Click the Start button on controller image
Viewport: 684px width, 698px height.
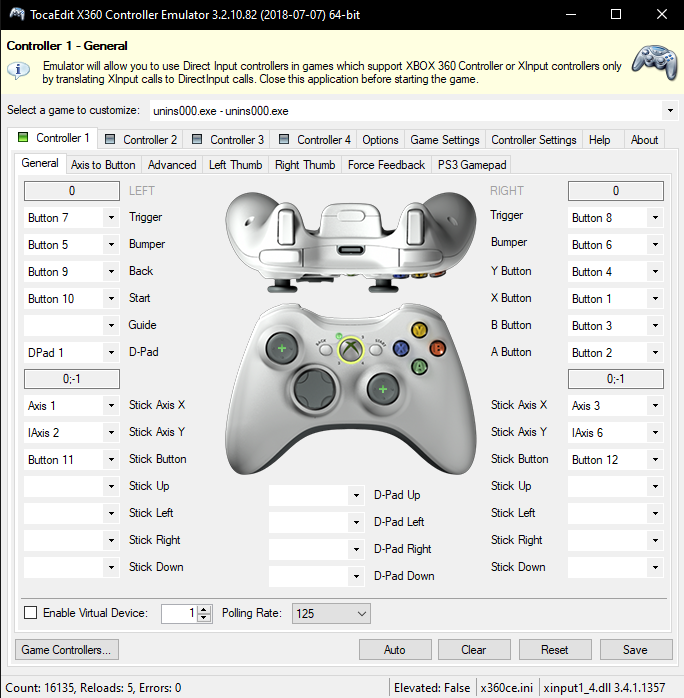tap(376, 350)
